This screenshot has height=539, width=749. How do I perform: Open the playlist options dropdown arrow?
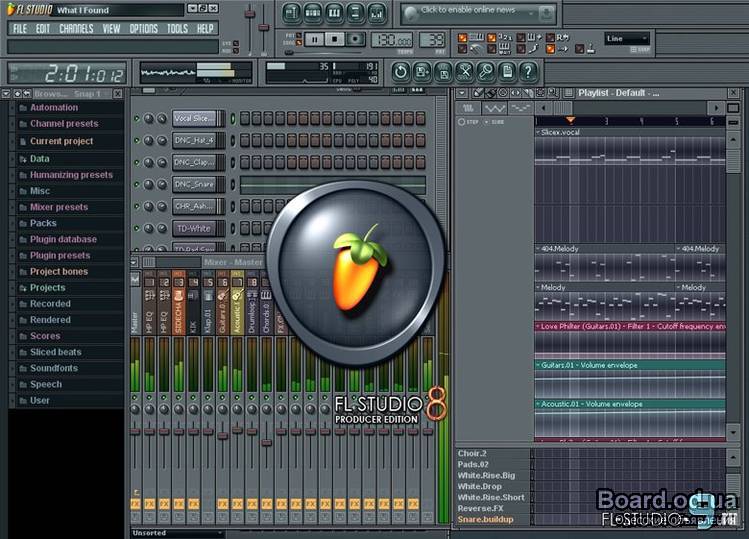click(462, 93)
